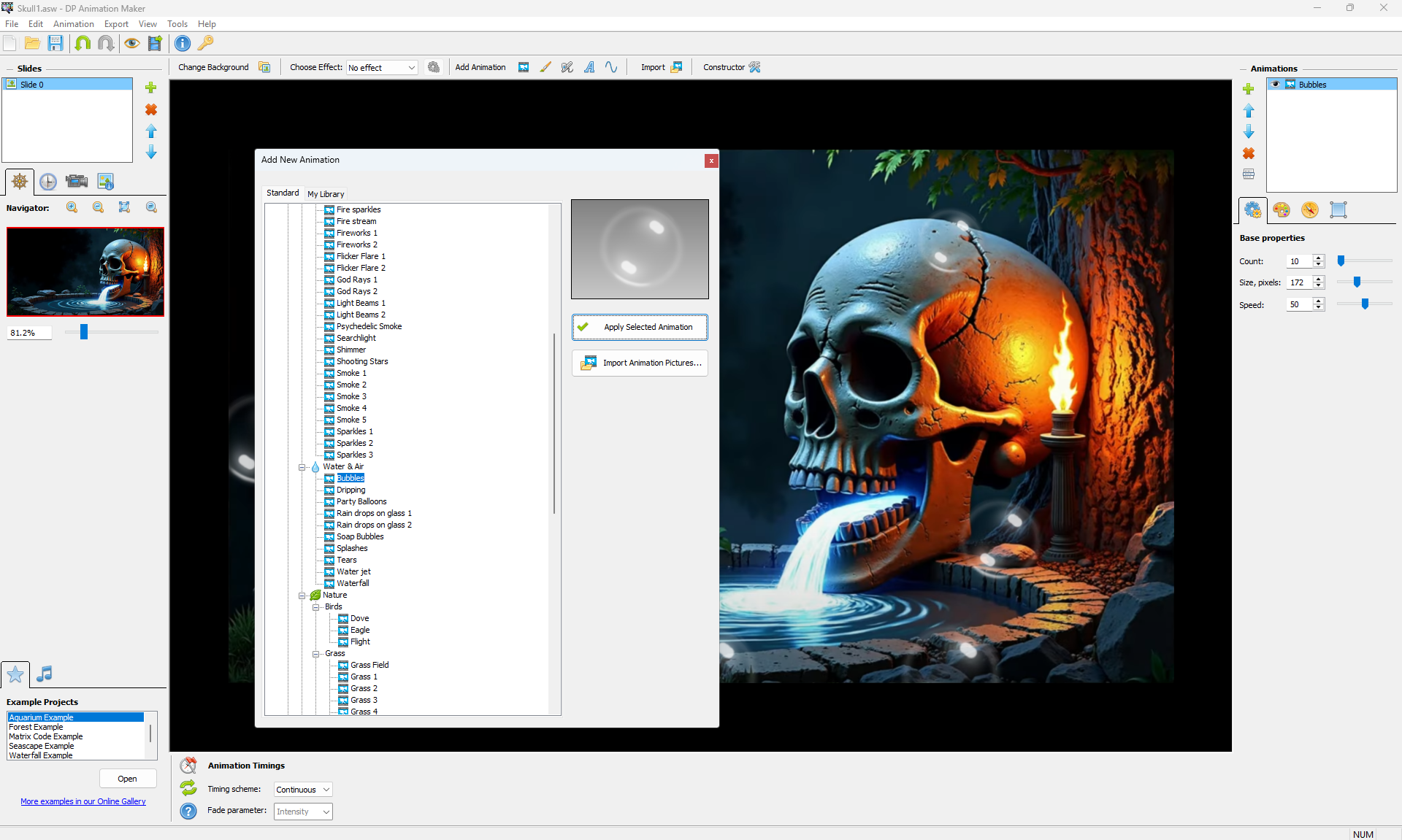Toggle the Bubbles animation eye visibility
The image size is (1402, 840).
pos(1276,85)
